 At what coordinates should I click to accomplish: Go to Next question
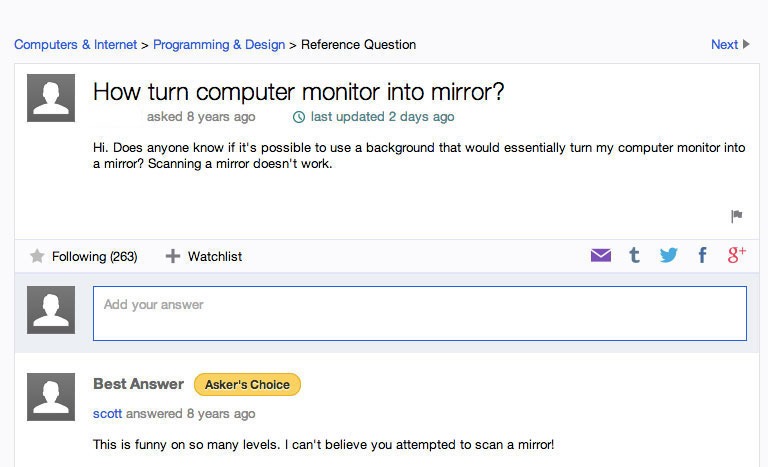click(724, 44)
